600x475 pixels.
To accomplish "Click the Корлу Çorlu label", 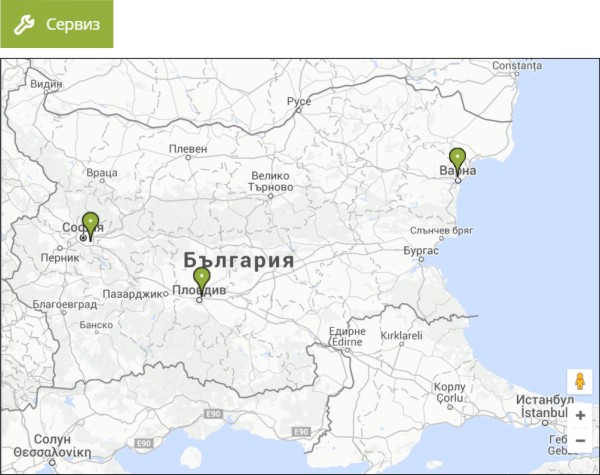I will tap(450, 392).
